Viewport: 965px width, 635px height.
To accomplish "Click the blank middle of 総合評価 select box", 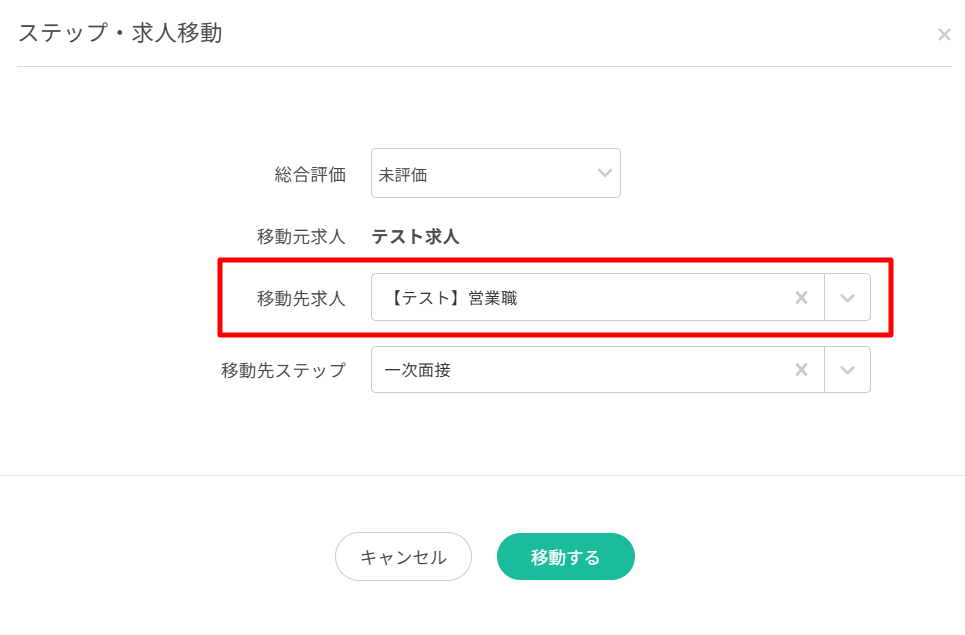I will point(510,174).
